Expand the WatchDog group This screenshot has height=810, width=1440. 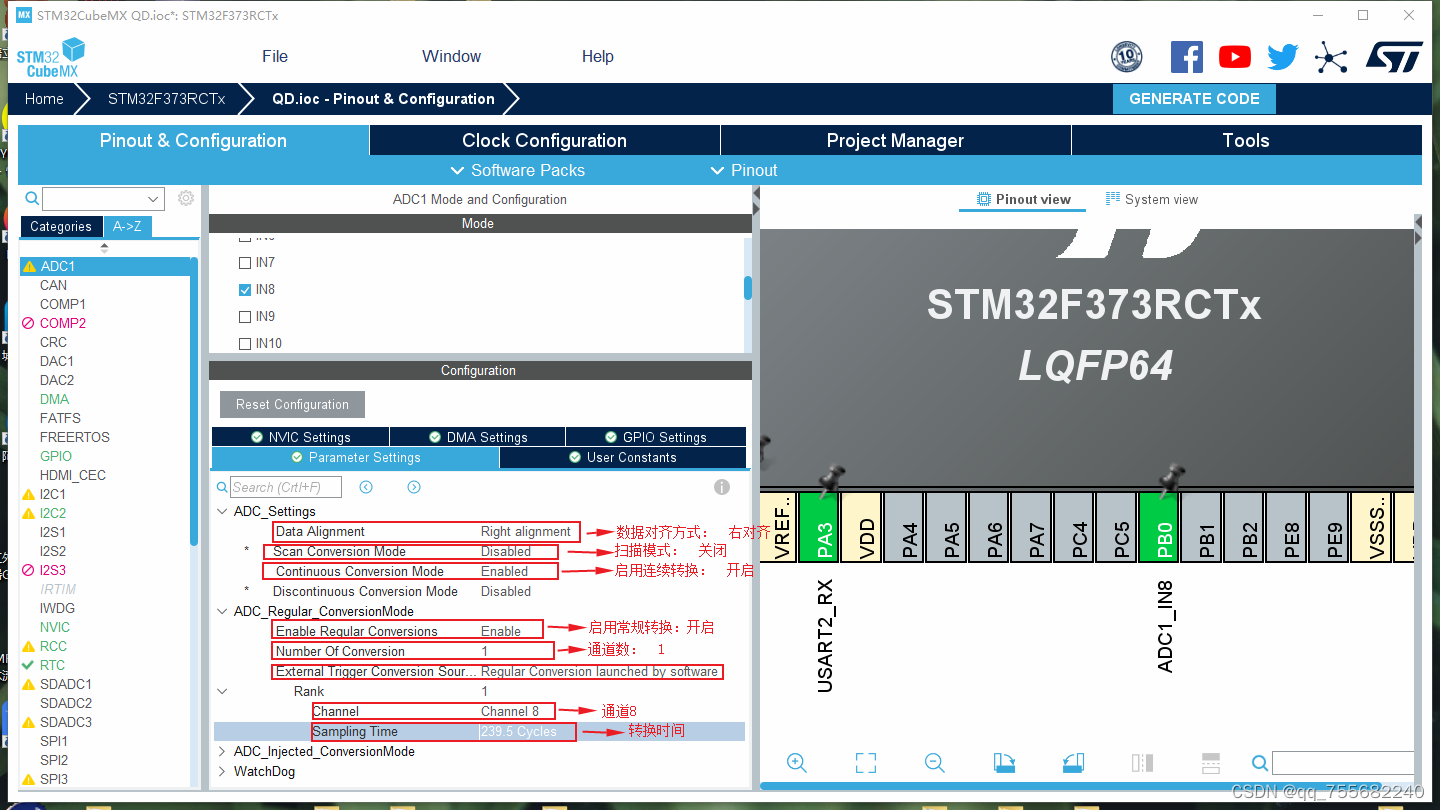point(222,771)
